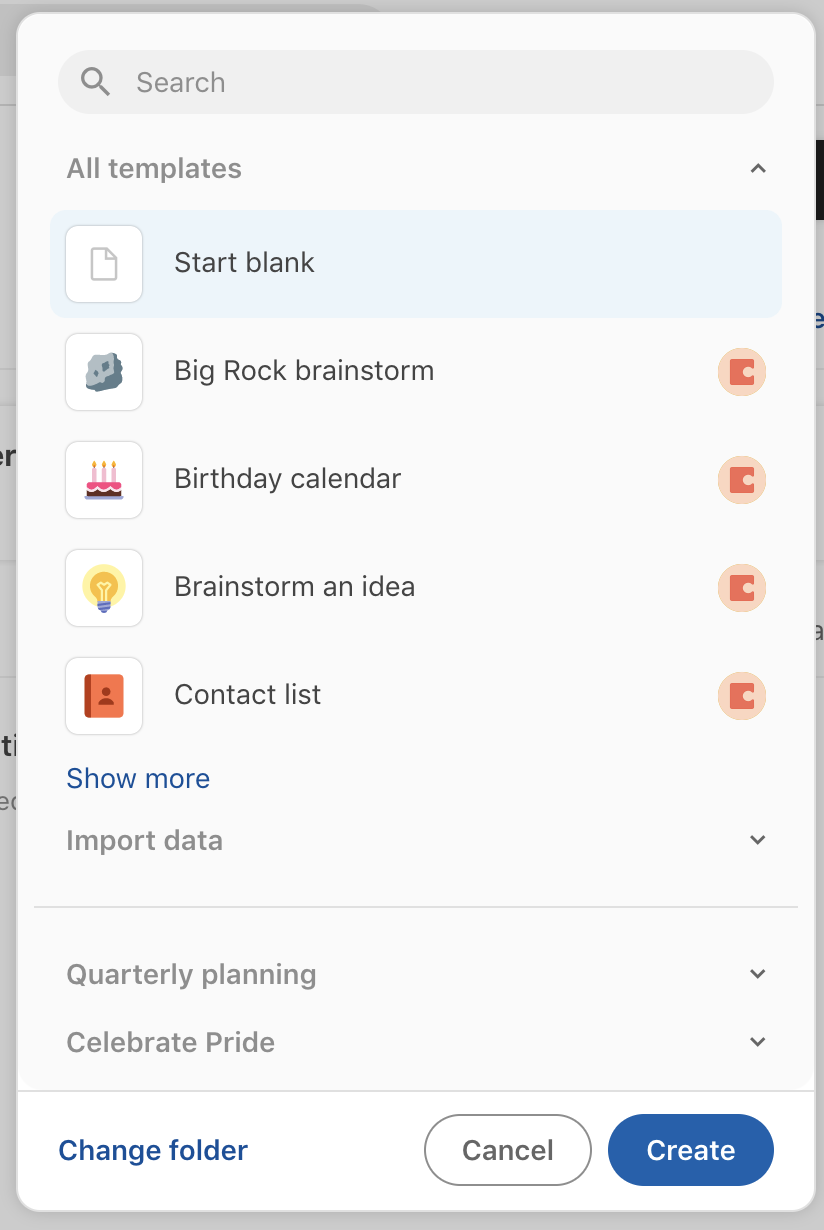Expand the Celebrate Pride section
The image size is (824, 1230).
[x=758, y=1042]
